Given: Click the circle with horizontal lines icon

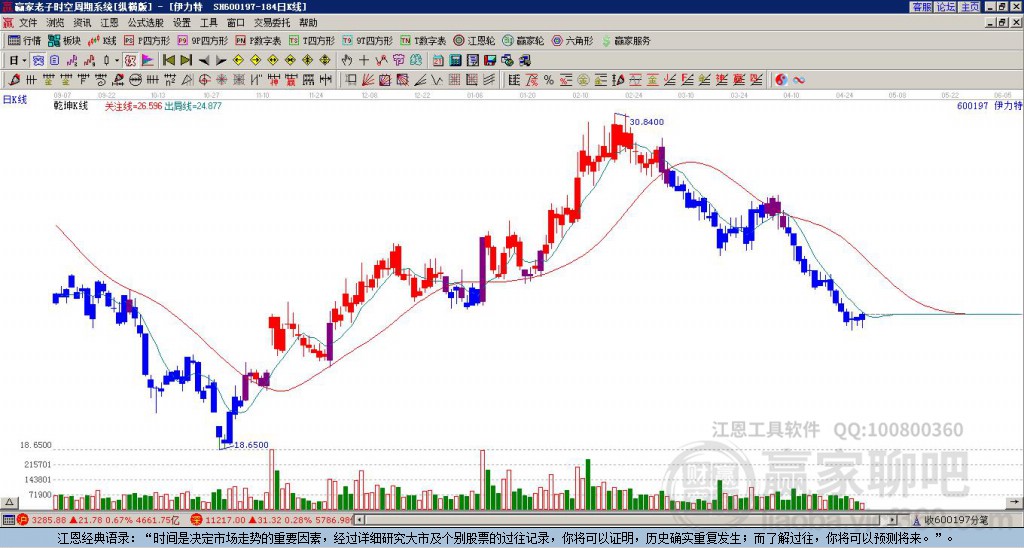Looking at the screenshot, I should (x=135, y=80).
